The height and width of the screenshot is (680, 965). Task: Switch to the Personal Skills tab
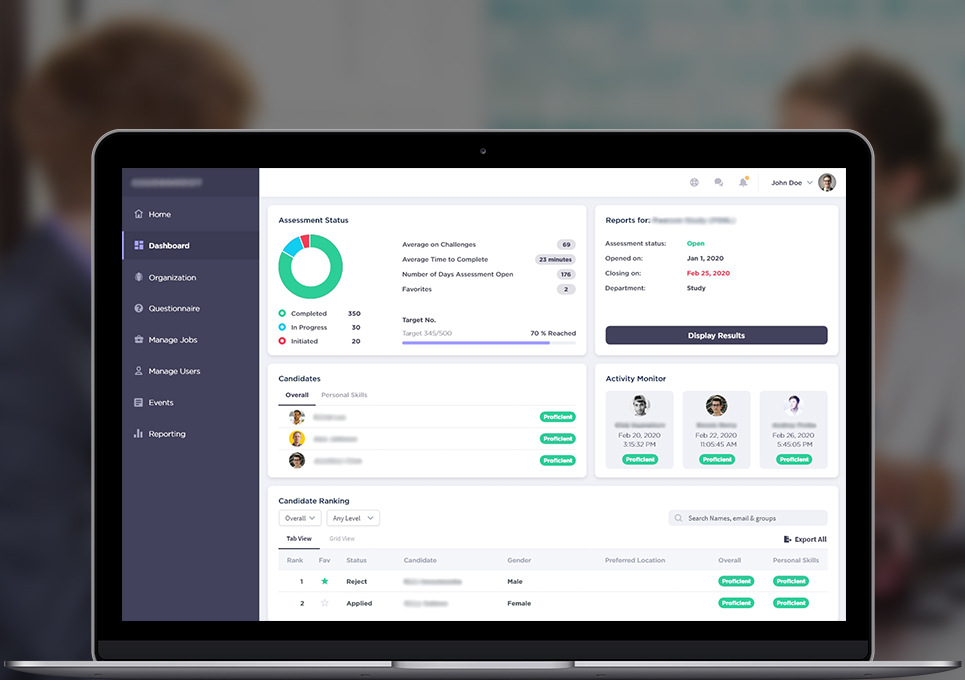344,395
